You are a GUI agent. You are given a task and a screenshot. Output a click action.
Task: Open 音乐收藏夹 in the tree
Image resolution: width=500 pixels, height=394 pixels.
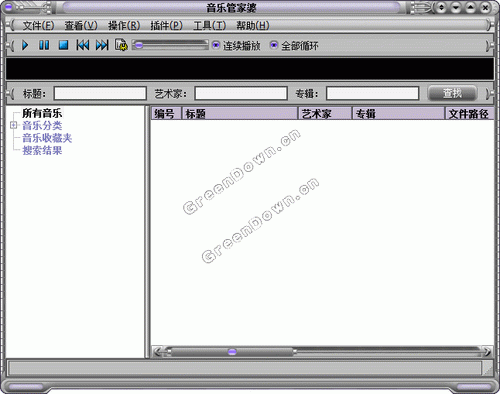(x=47, y=138)
